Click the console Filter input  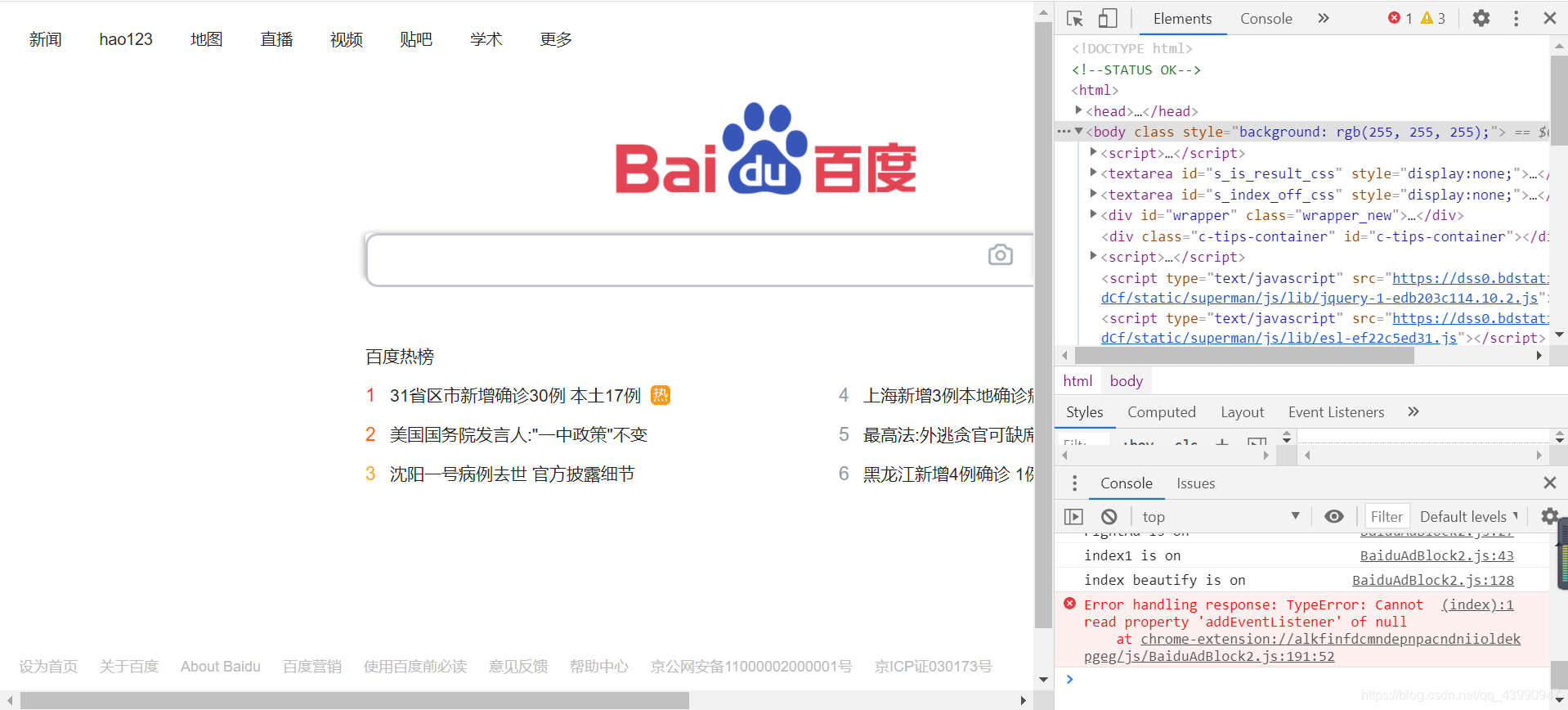[x=1387, y=516]
